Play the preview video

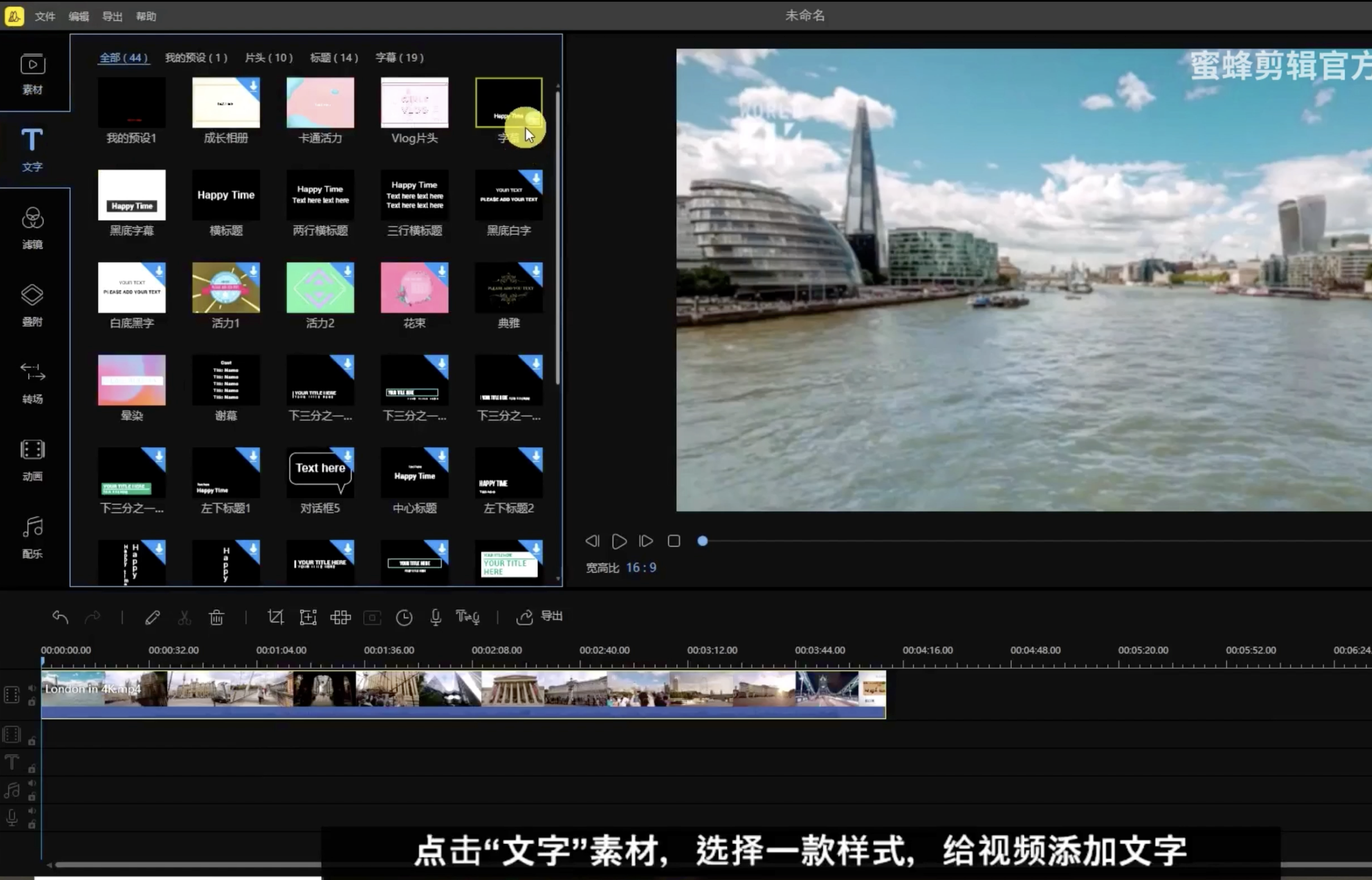619,541
